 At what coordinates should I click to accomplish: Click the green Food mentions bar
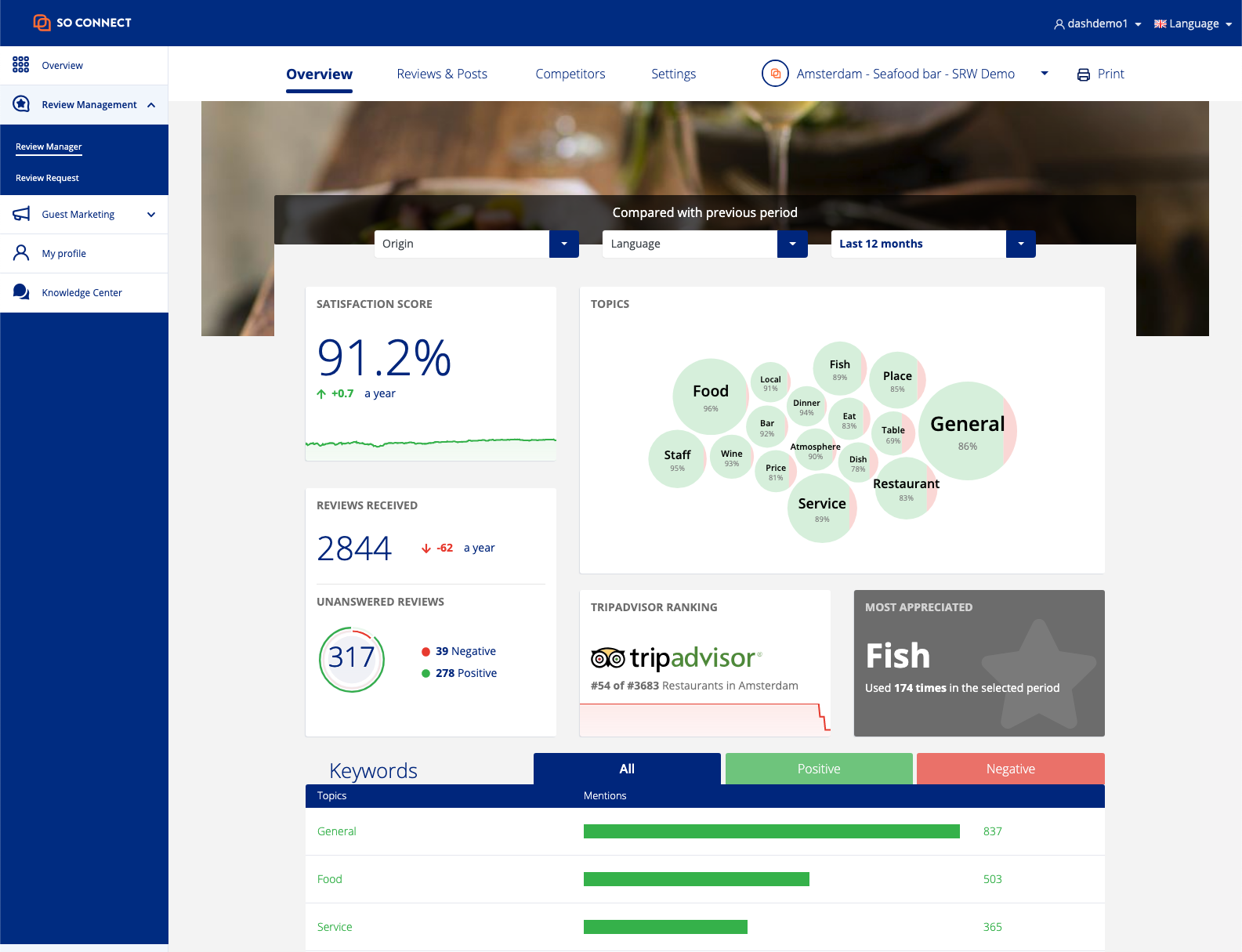coord(696,879)
